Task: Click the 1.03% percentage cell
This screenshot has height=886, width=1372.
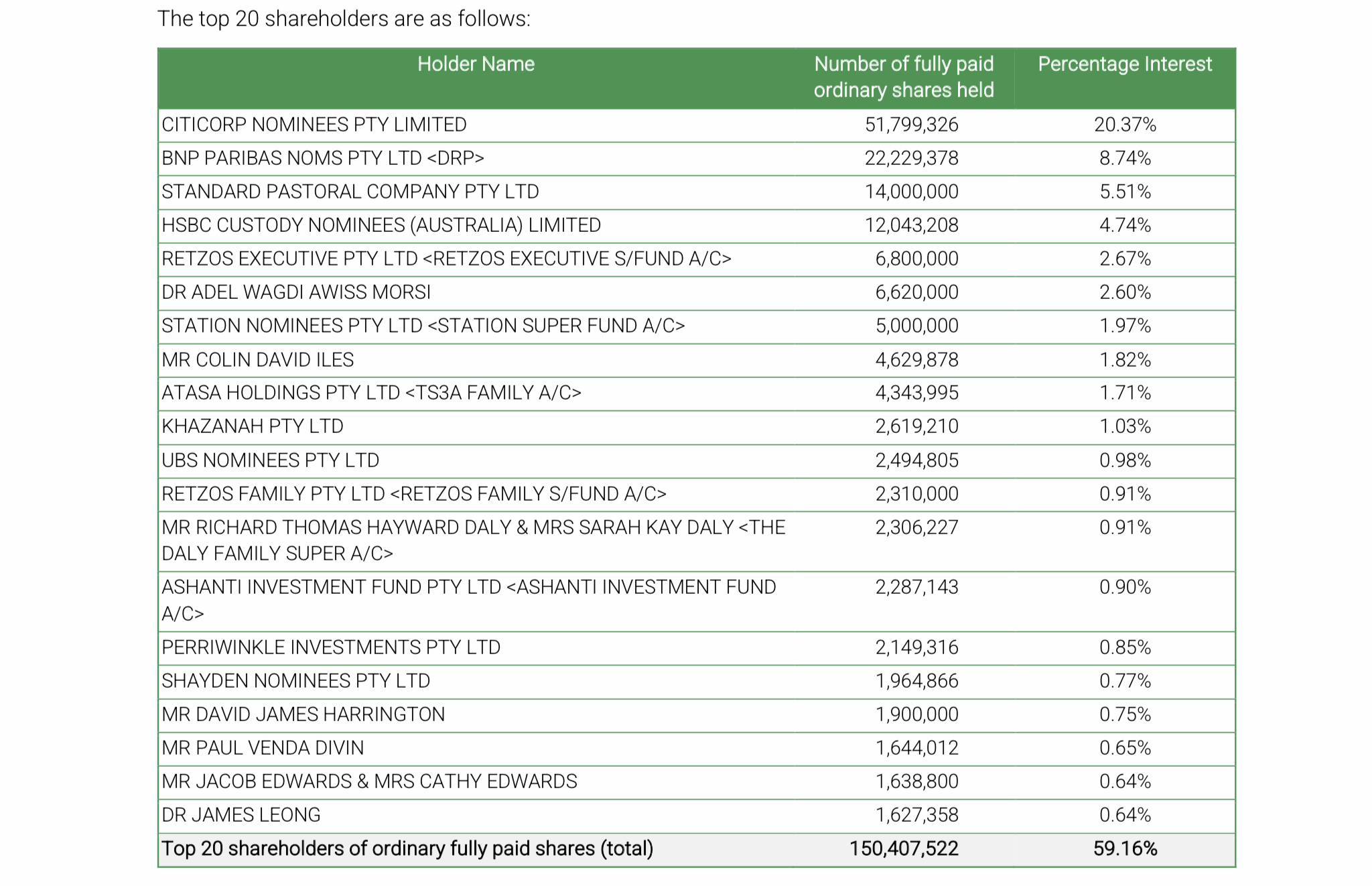Action: pos(1125,426)
